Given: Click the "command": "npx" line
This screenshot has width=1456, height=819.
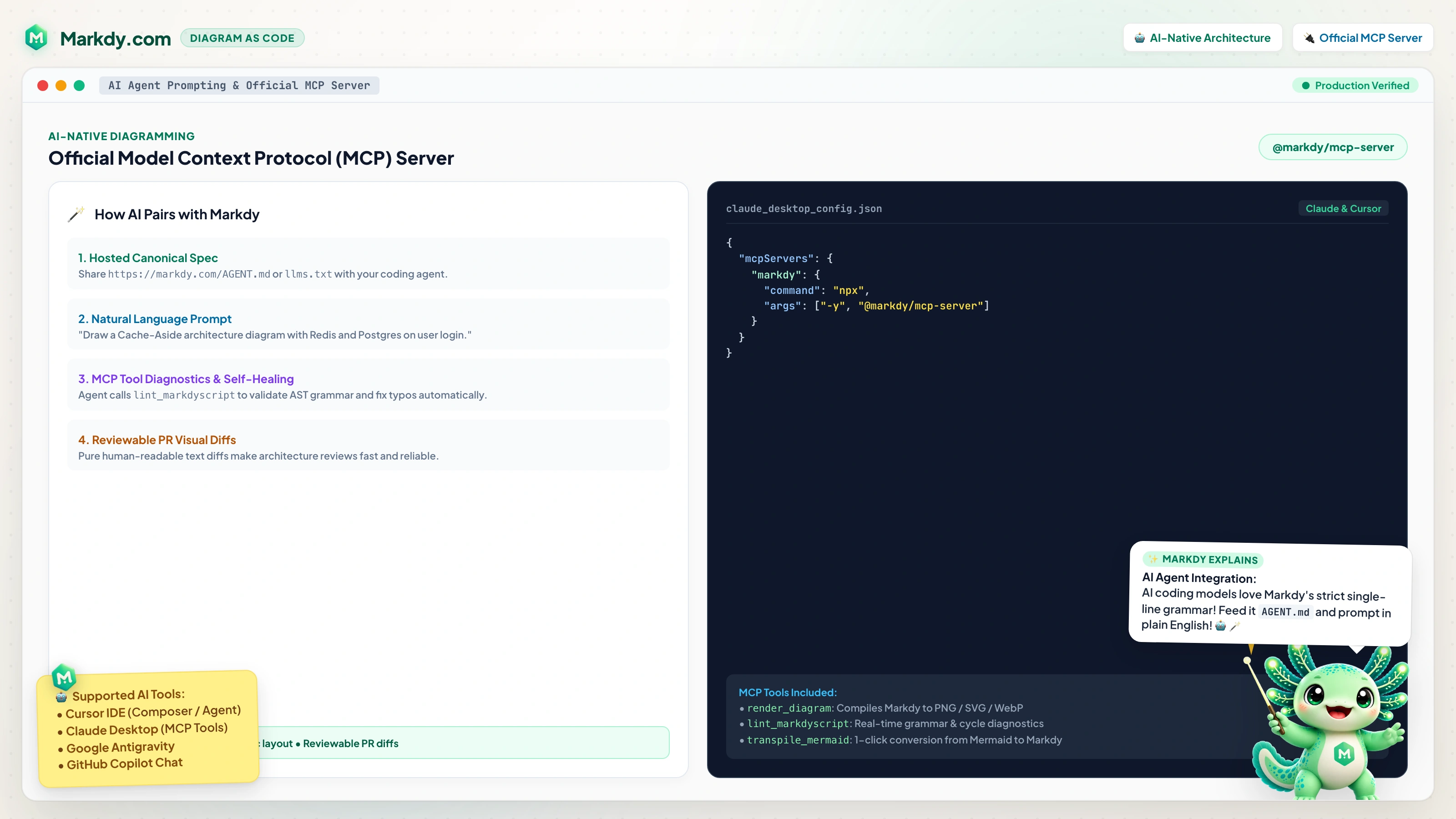Looking at the screenshot, I should [x=817, y=290].
